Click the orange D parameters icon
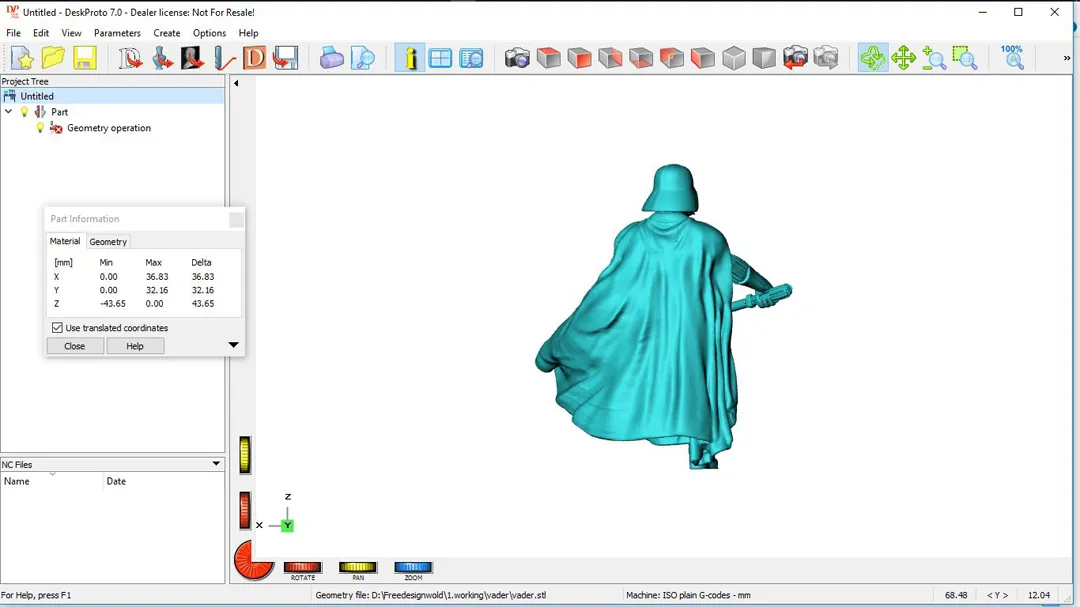 254,58
